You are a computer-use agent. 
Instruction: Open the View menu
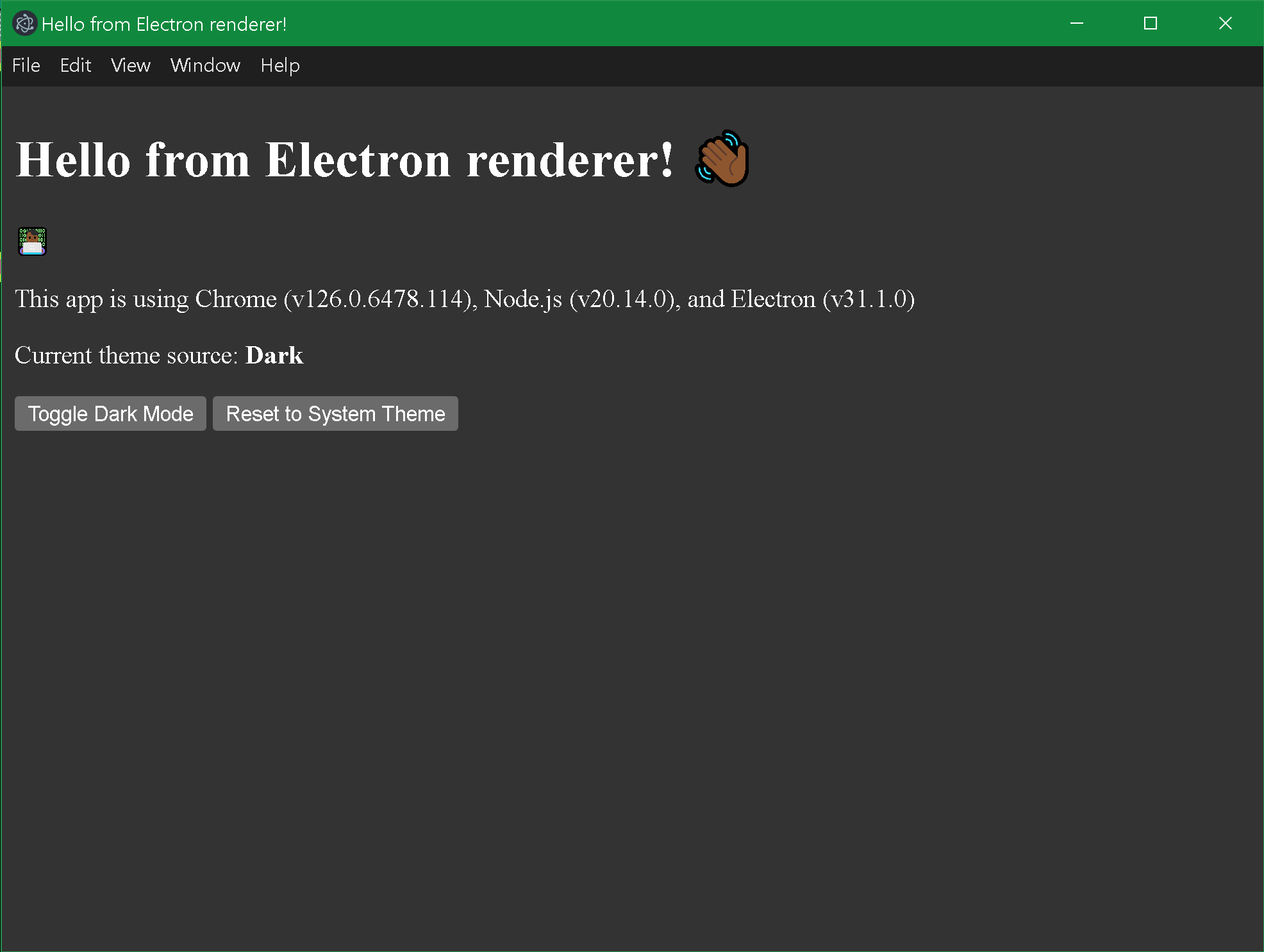(131, 65)
